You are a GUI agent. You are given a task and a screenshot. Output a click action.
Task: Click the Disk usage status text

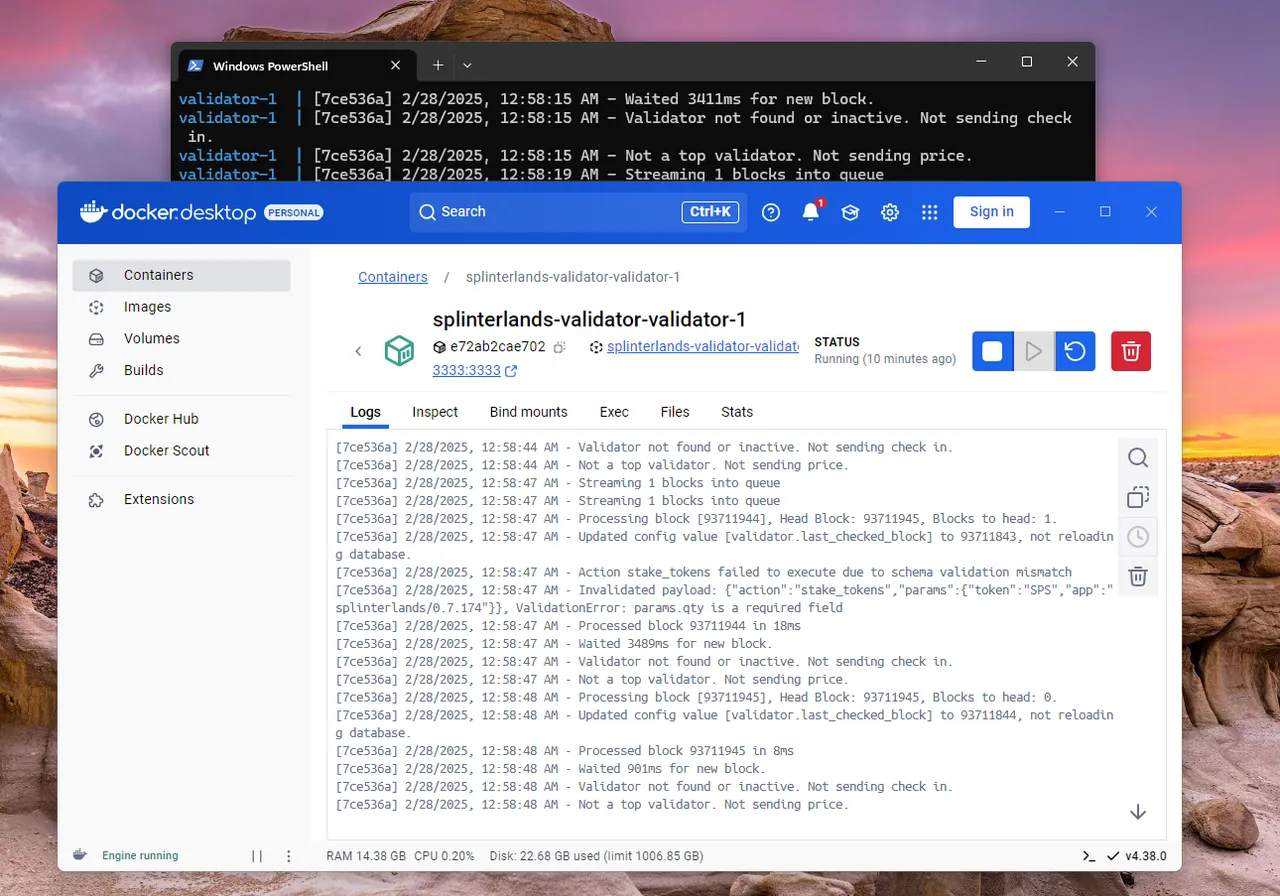click(596, 856)
